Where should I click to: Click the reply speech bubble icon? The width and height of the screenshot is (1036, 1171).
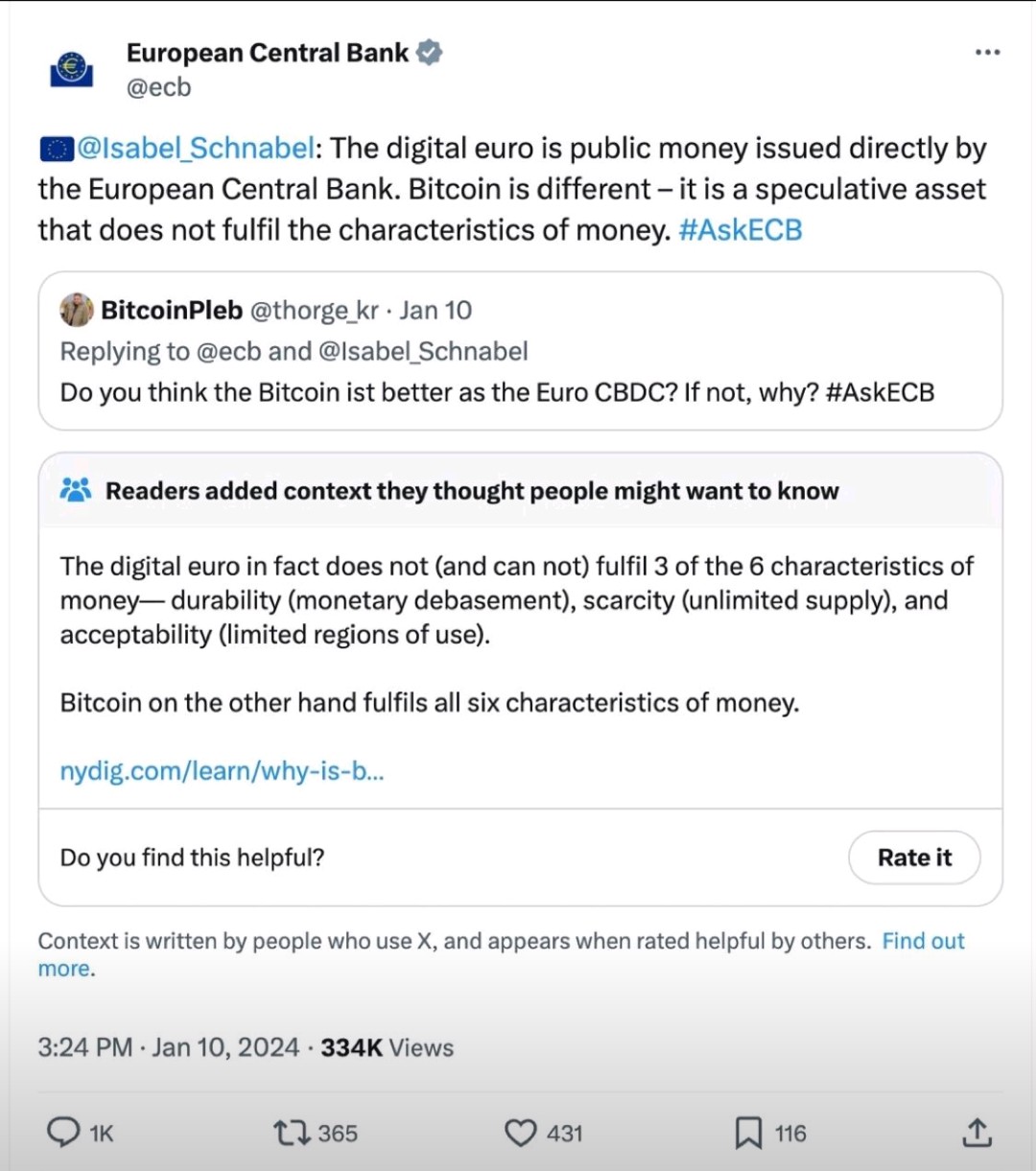[64, 1133]
